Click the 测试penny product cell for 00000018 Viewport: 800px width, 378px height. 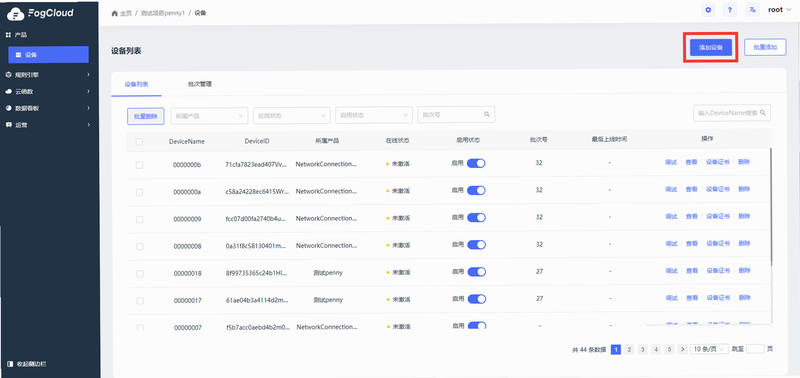328,273
